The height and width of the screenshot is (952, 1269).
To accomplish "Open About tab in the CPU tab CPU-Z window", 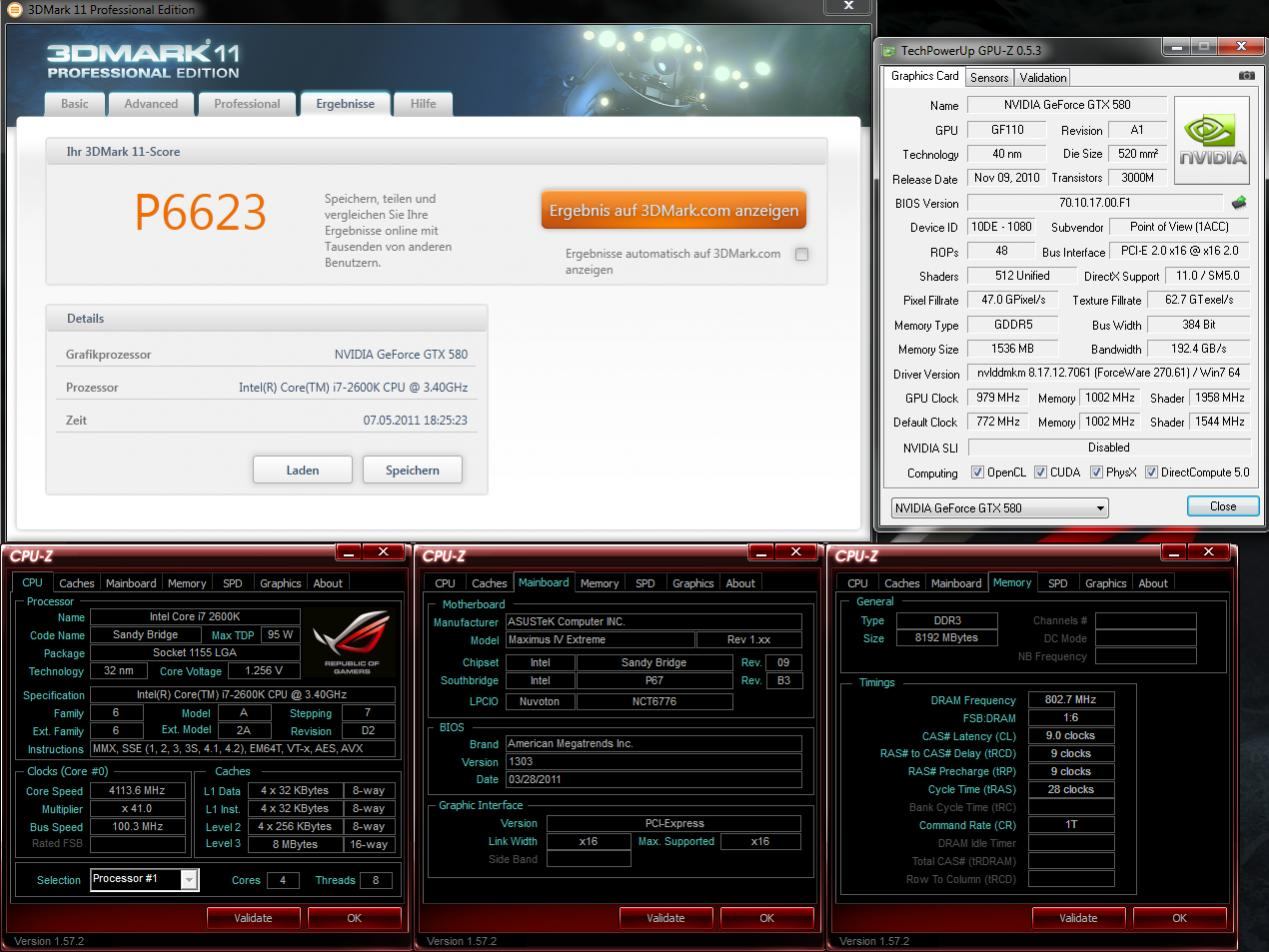I will (x=328, y=583).
